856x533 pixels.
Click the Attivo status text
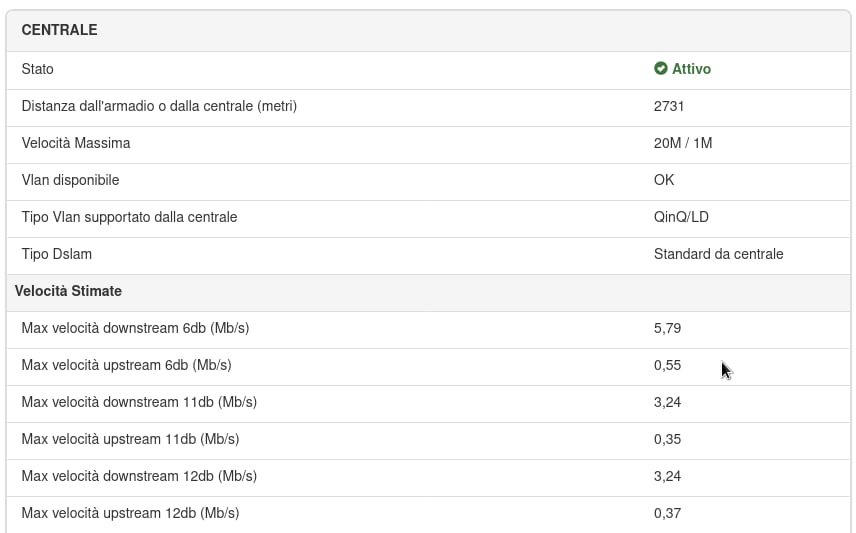pyautogui.click(x=691, y=69)
